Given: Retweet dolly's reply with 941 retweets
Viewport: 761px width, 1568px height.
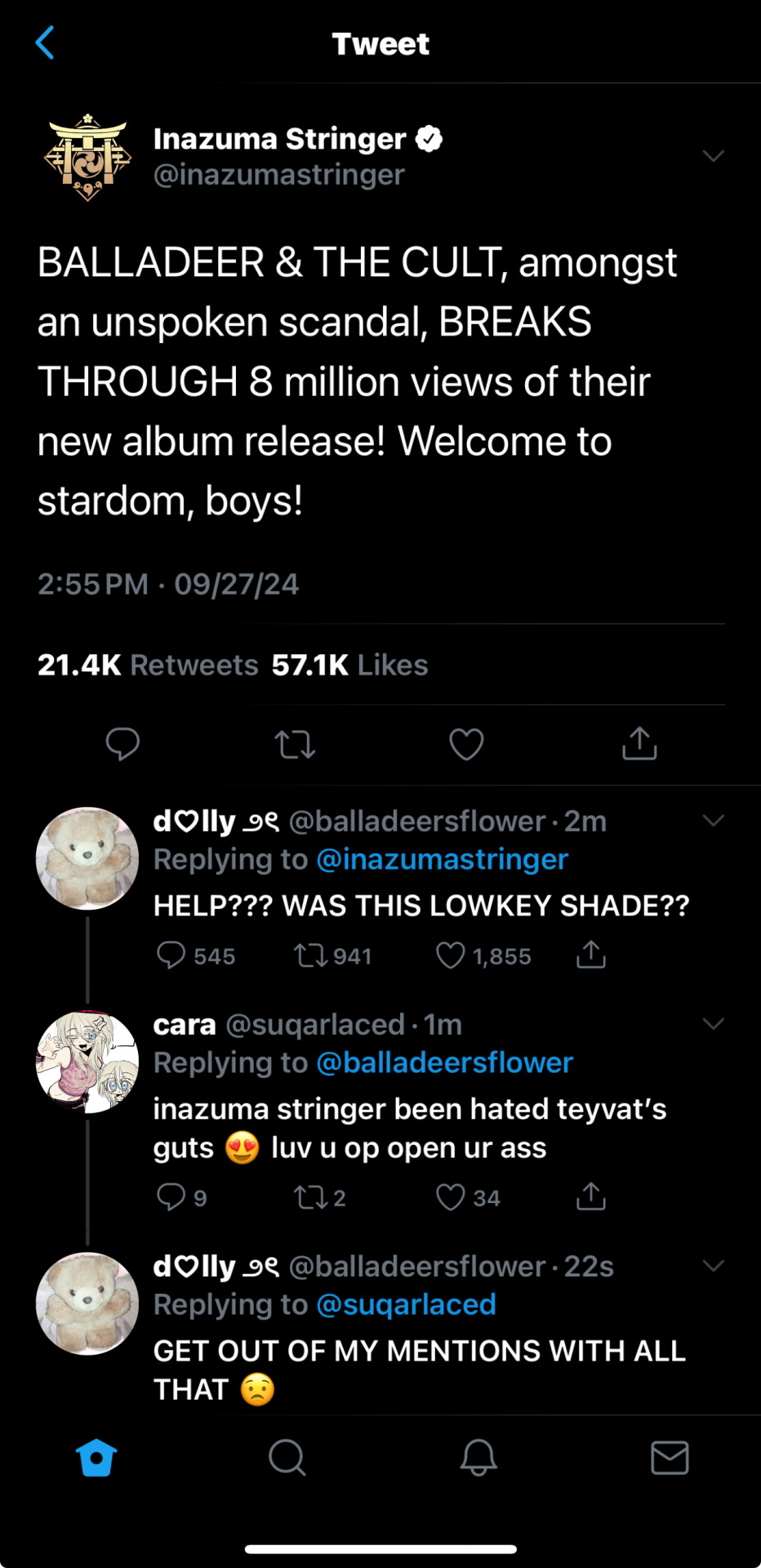Looking at the screenshot, I should tap(309, 955).
